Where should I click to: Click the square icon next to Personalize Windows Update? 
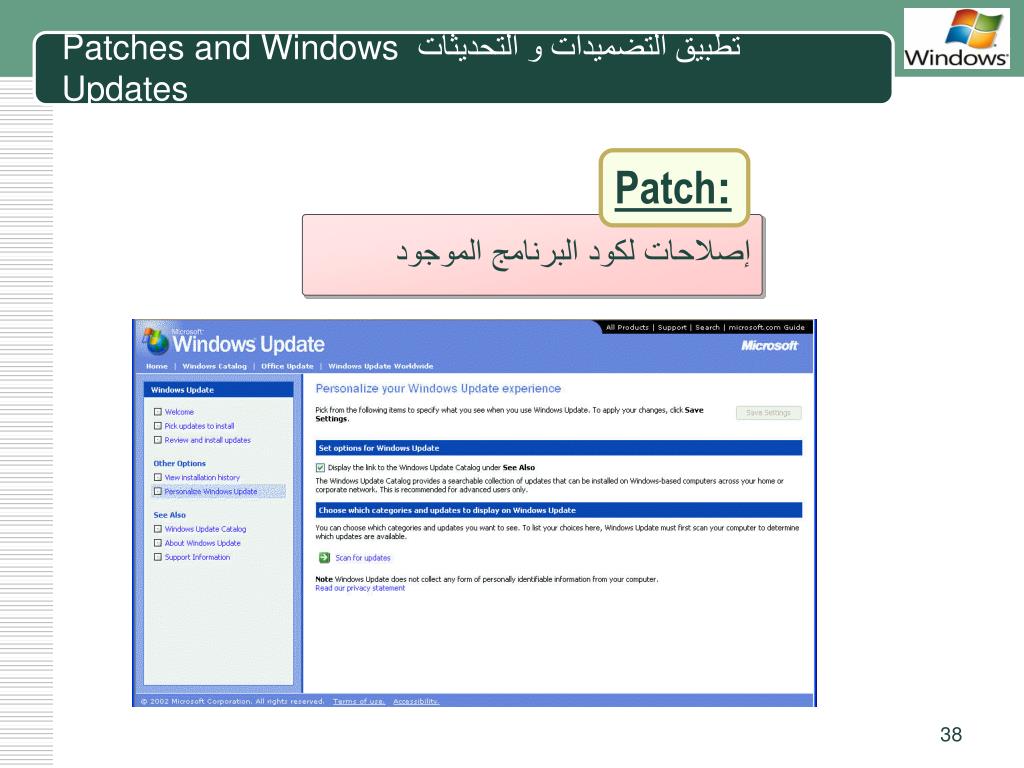click(157, 491)
